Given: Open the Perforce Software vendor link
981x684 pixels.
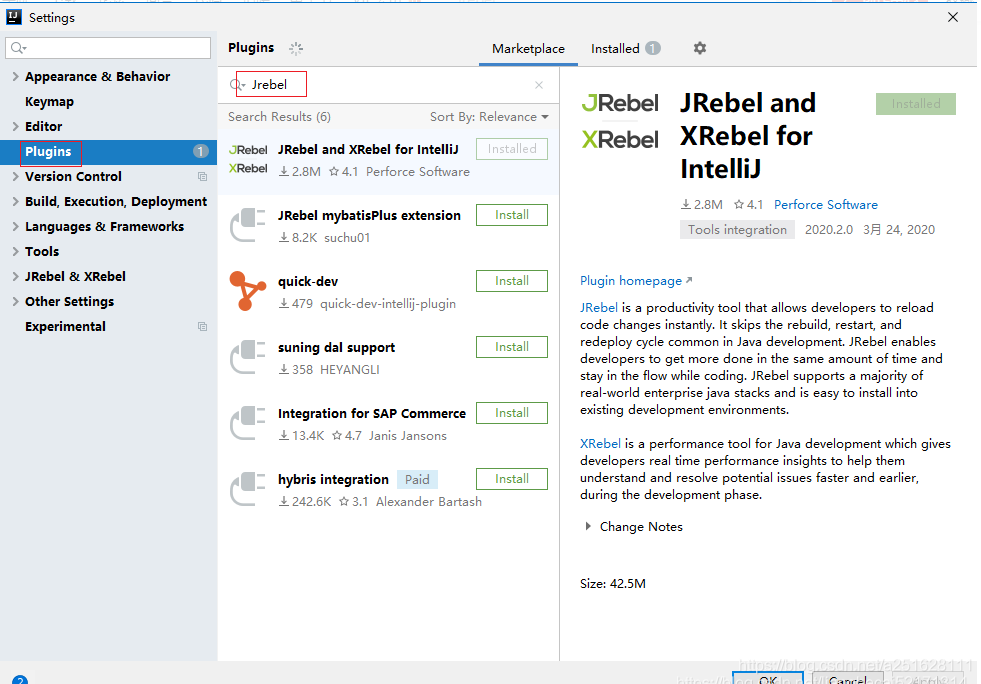Looking at the screenshot, I should (x=825, y=205).
